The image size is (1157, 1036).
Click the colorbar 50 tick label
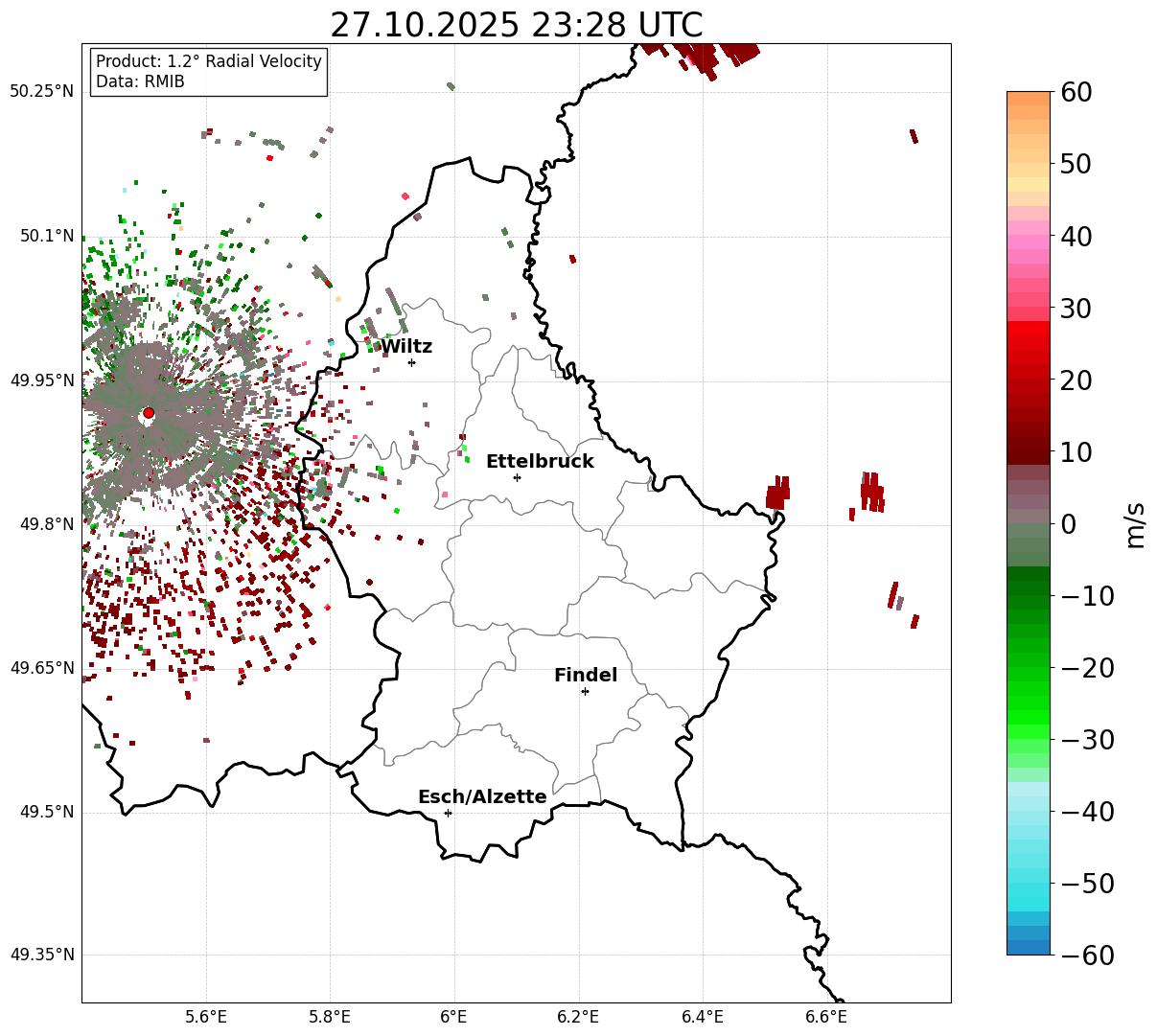[1076, 164]
